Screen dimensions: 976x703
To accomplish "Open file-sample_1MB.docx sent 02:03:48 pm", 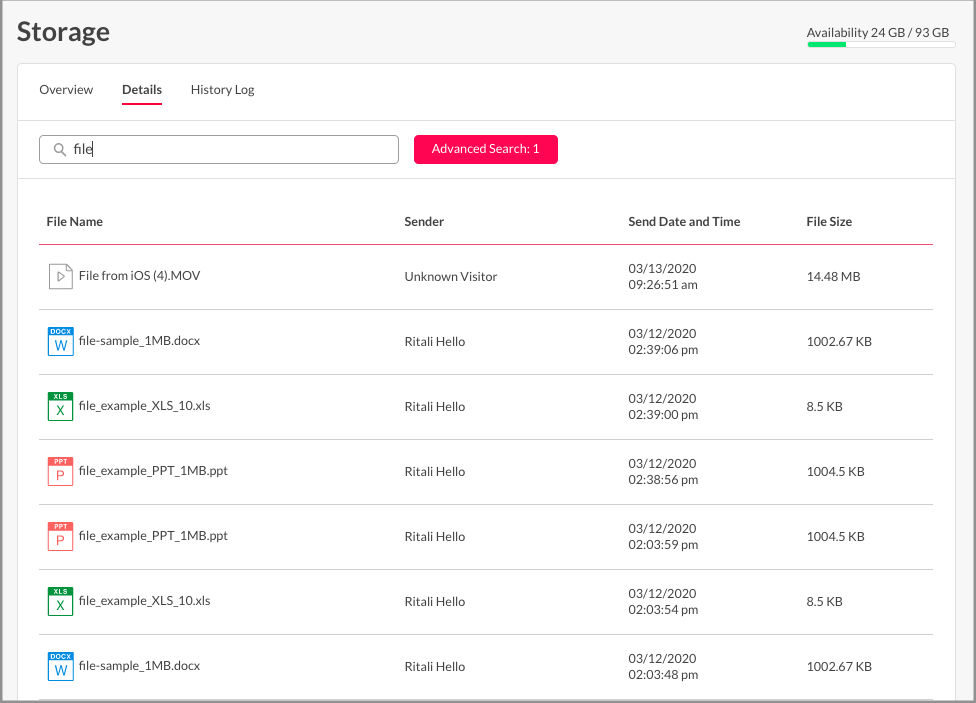I will 139,666.
